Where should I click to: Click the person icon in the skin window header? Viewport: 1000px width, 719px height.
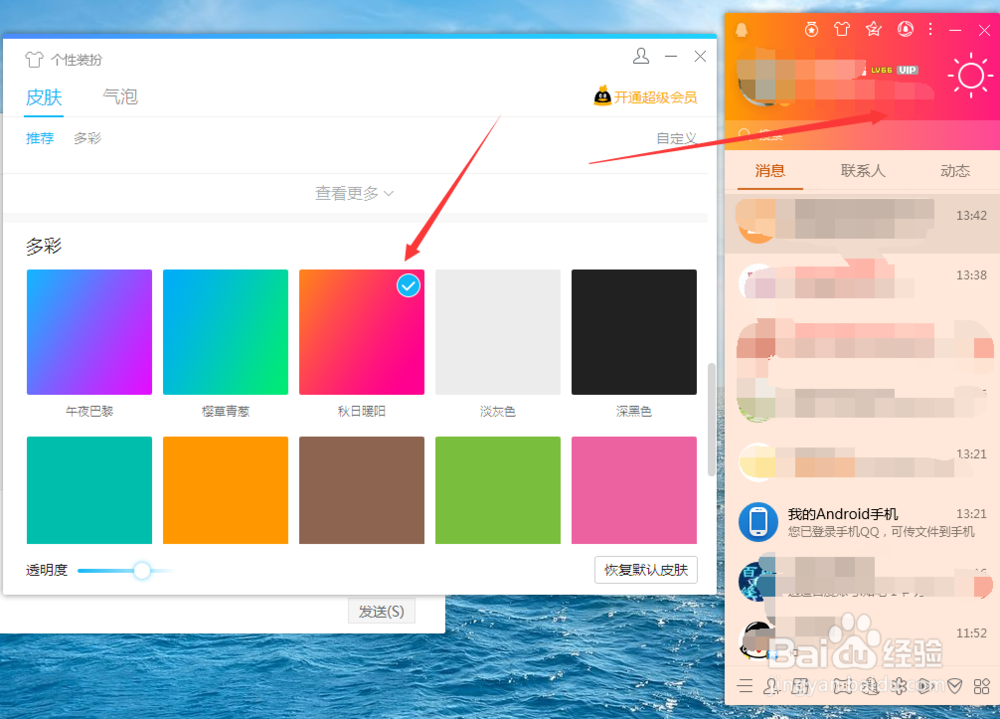click(x=641, y=57)
